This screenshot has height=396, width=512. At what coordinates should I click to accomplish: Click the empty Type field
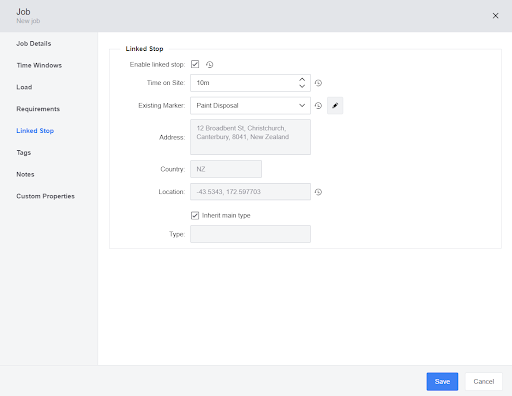click(250, 234)
